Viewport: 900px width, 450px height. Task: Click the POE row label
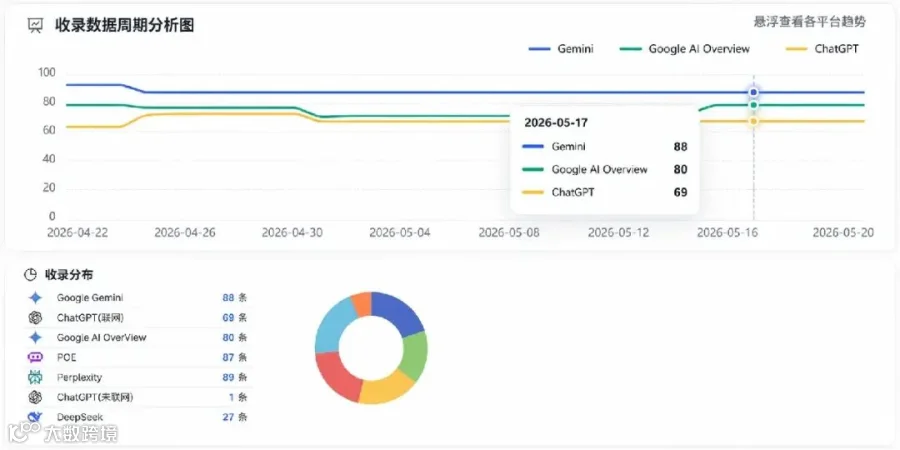tap(67, 358)
